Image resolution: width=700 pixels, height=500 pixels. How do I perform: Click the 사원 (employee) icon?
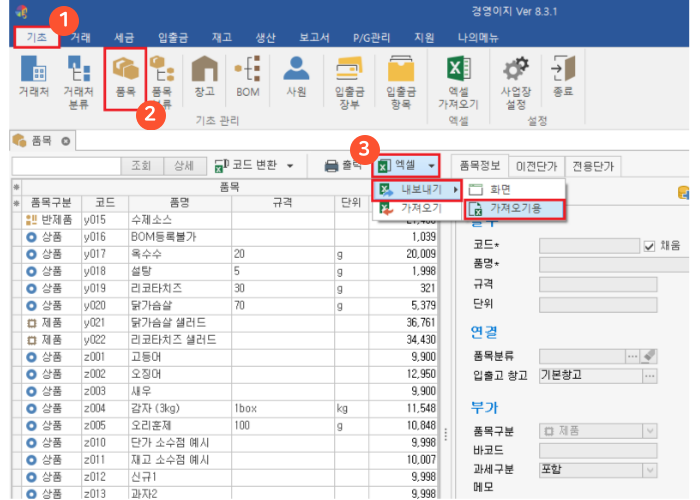[x=295, y=77]
